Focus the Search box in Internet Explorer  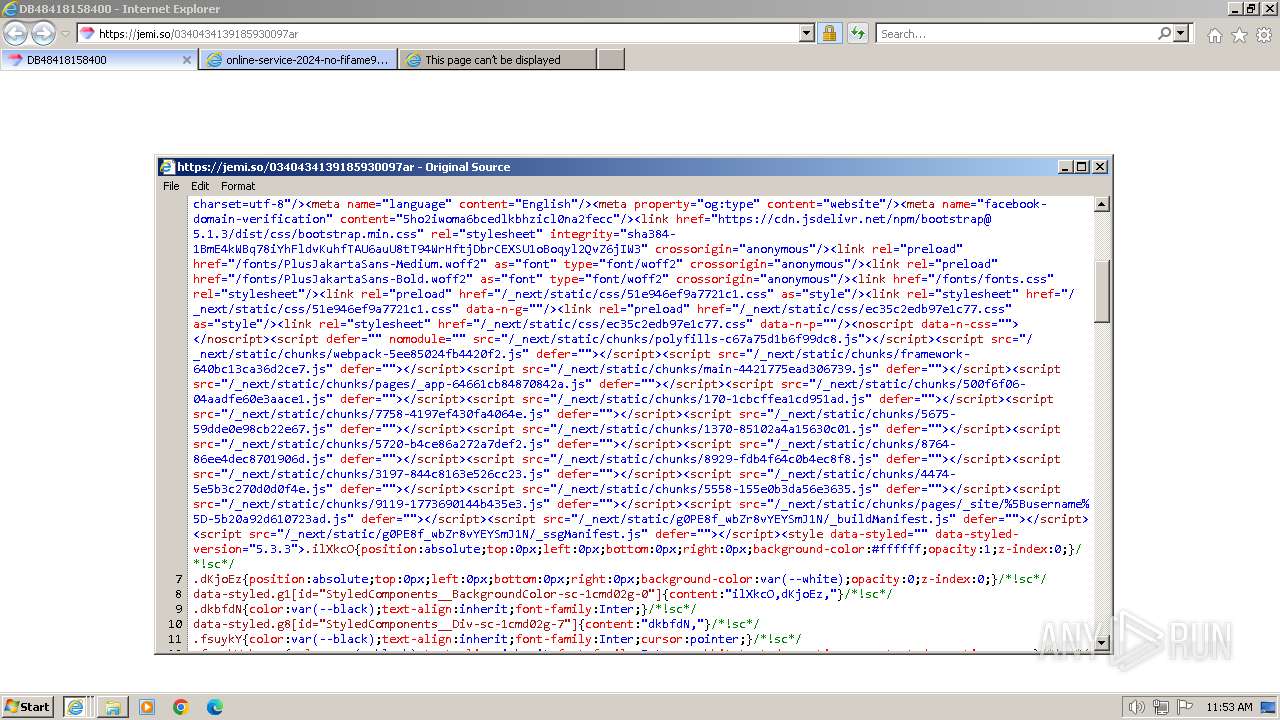tap(1017, 34)
